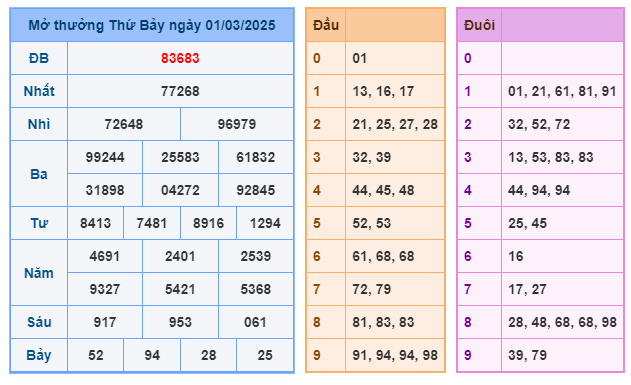631x385 pixels.
Task: Click the special prize number 83683
Action: 180,58
